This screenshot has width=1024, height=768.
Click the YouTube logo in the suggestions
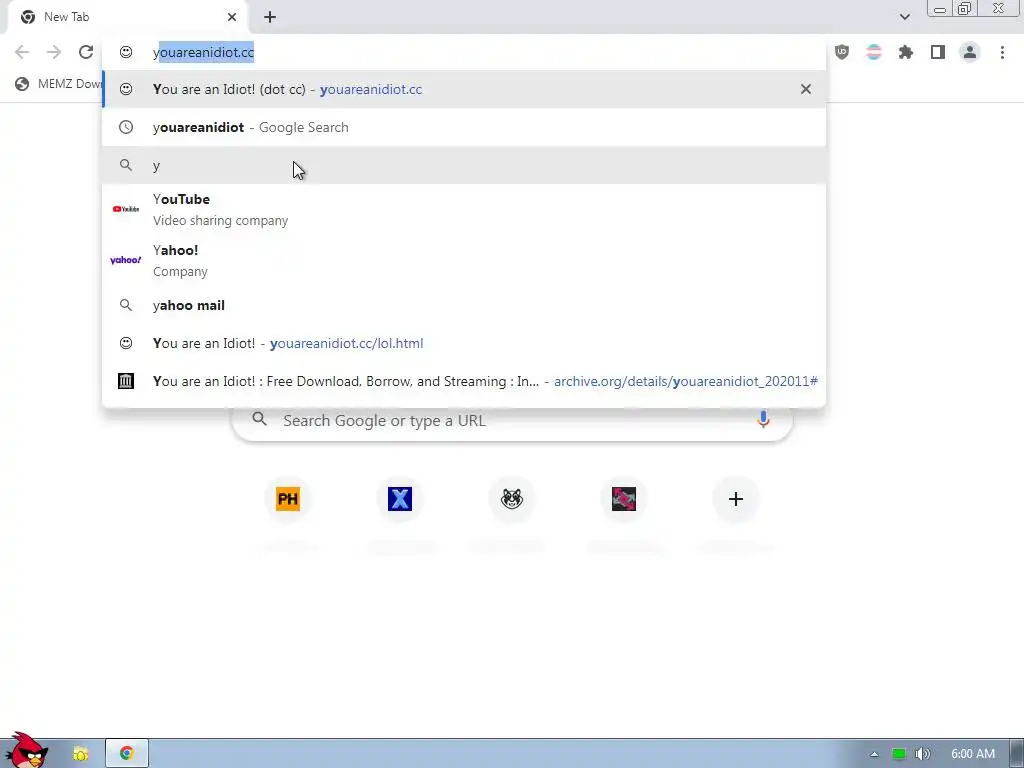pyautogui.click(x=126, y=209)
